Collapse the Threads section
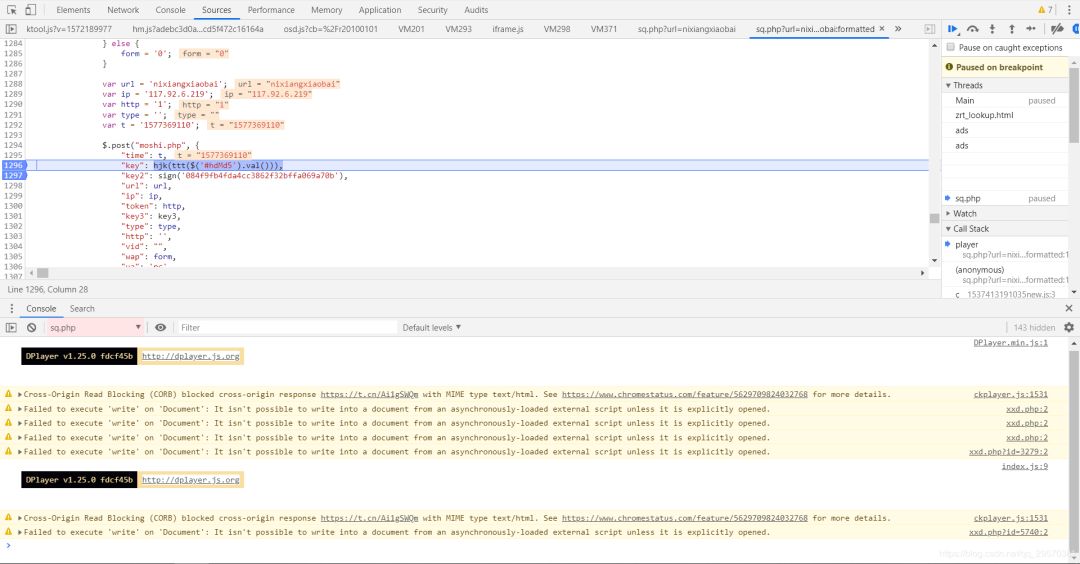The width and height of the screenshot is (1080, 564). pyautogui.click(x=967, y=85)
